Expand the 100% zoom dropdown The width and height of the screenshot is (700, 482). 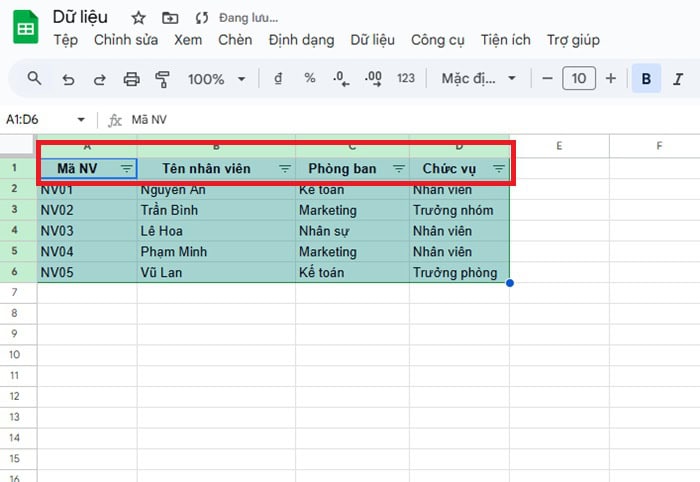(x=215, y=78)
